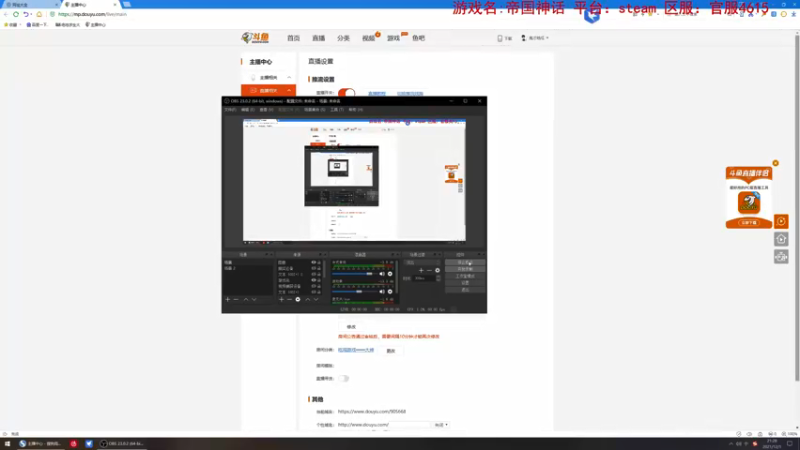Open the 工具(T) menu in the OBS menu bar

tap(337, 110)
